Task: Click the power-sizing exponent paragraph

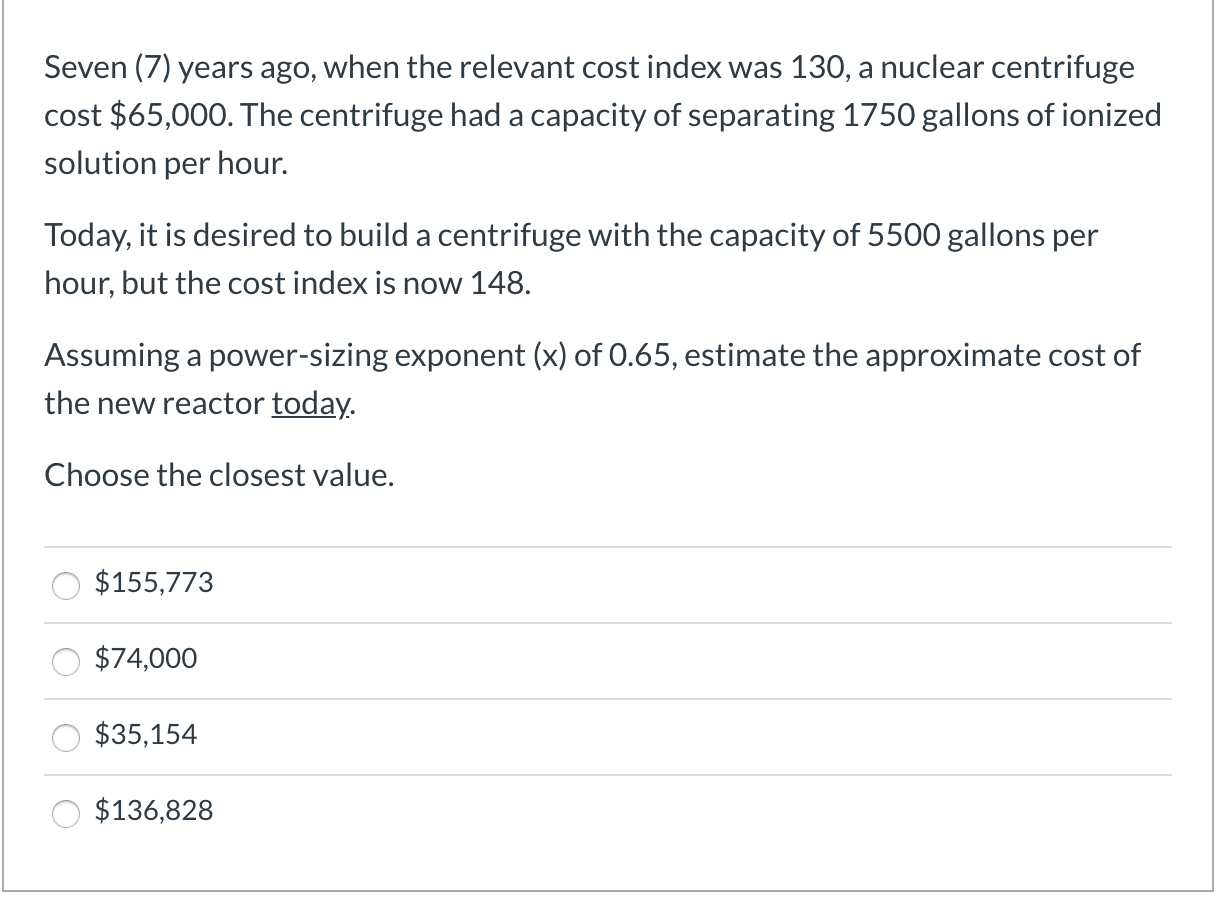Action: pyautogui.click(x=590, y=379)
